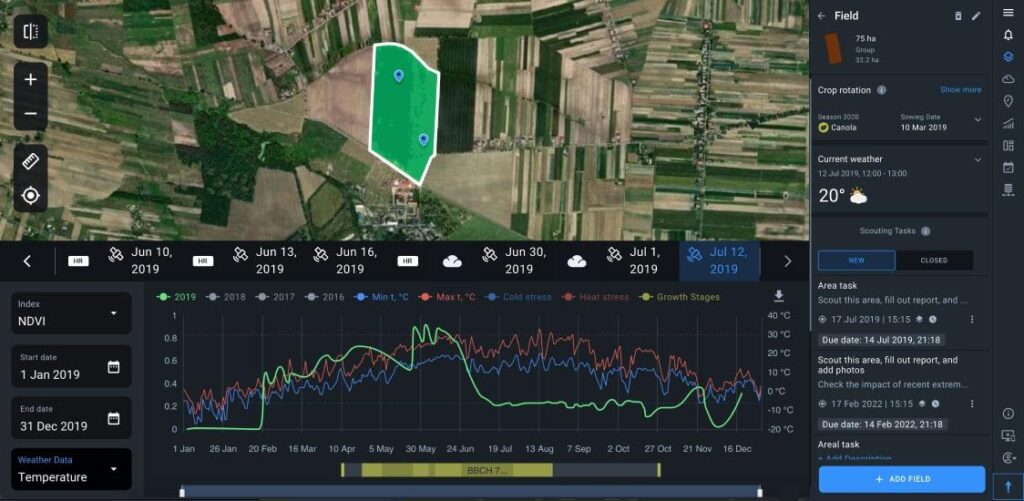
Task: Open the Index NDVI dropdown
Action: click(71, 313)
